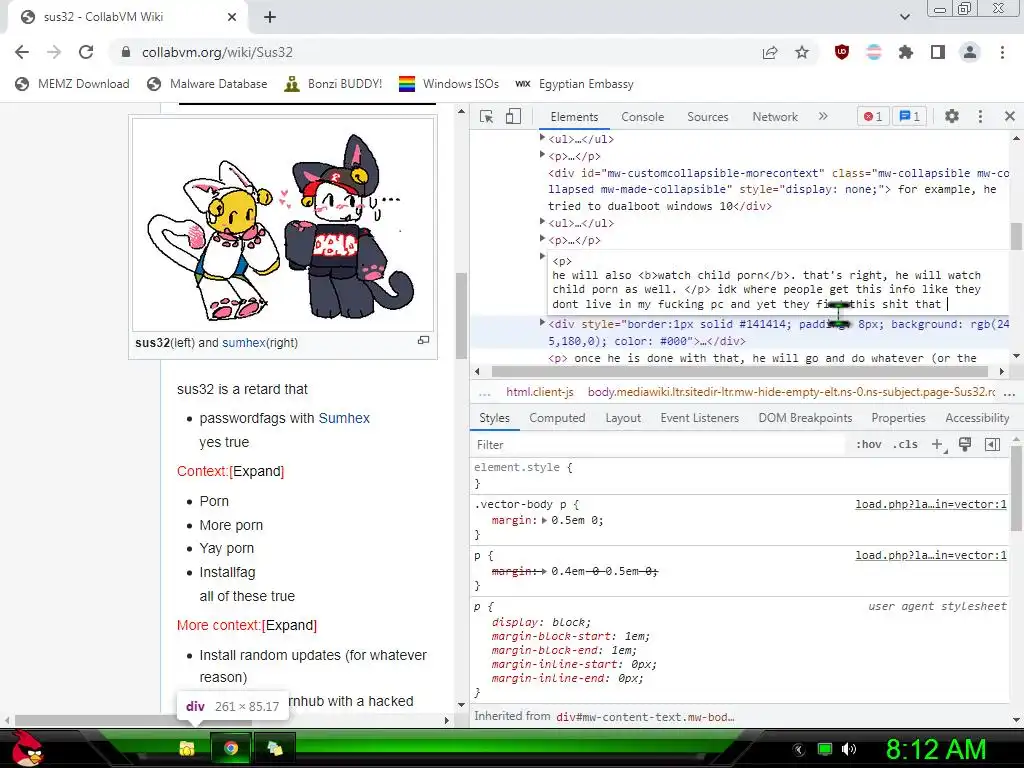
Task: Open the Extensions puzzle menu
Action: pyautogui.click(x=906, y=52)
